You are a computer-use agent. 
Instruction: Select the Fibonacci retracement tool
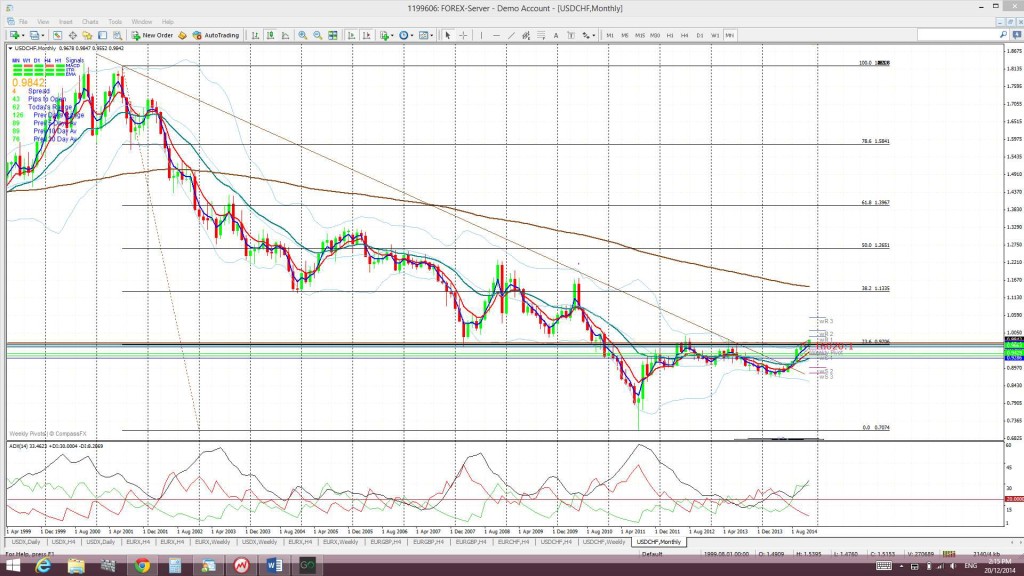pyautogui.click(x=541, y=35)
